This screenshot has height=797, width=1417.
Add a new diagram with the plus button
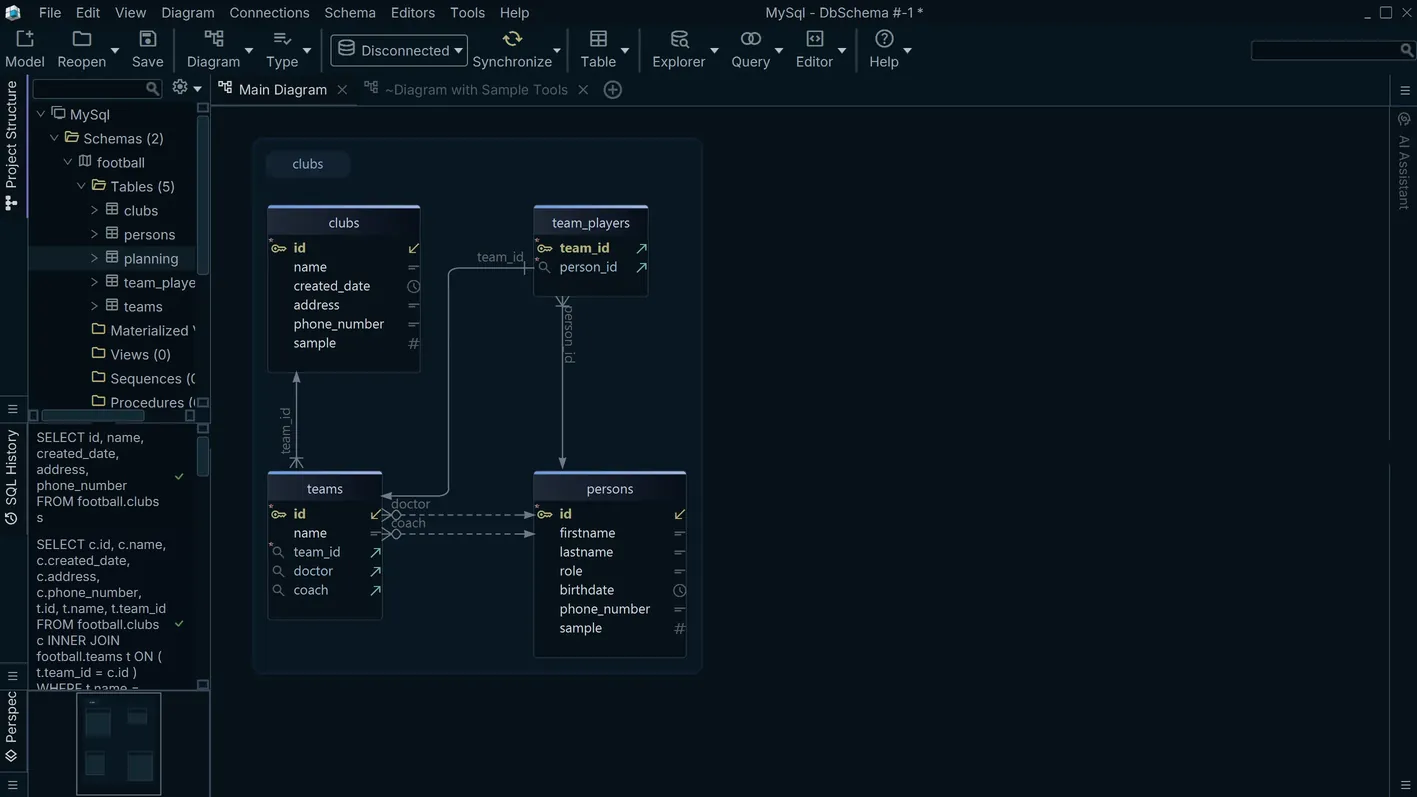tap(613, 89)
